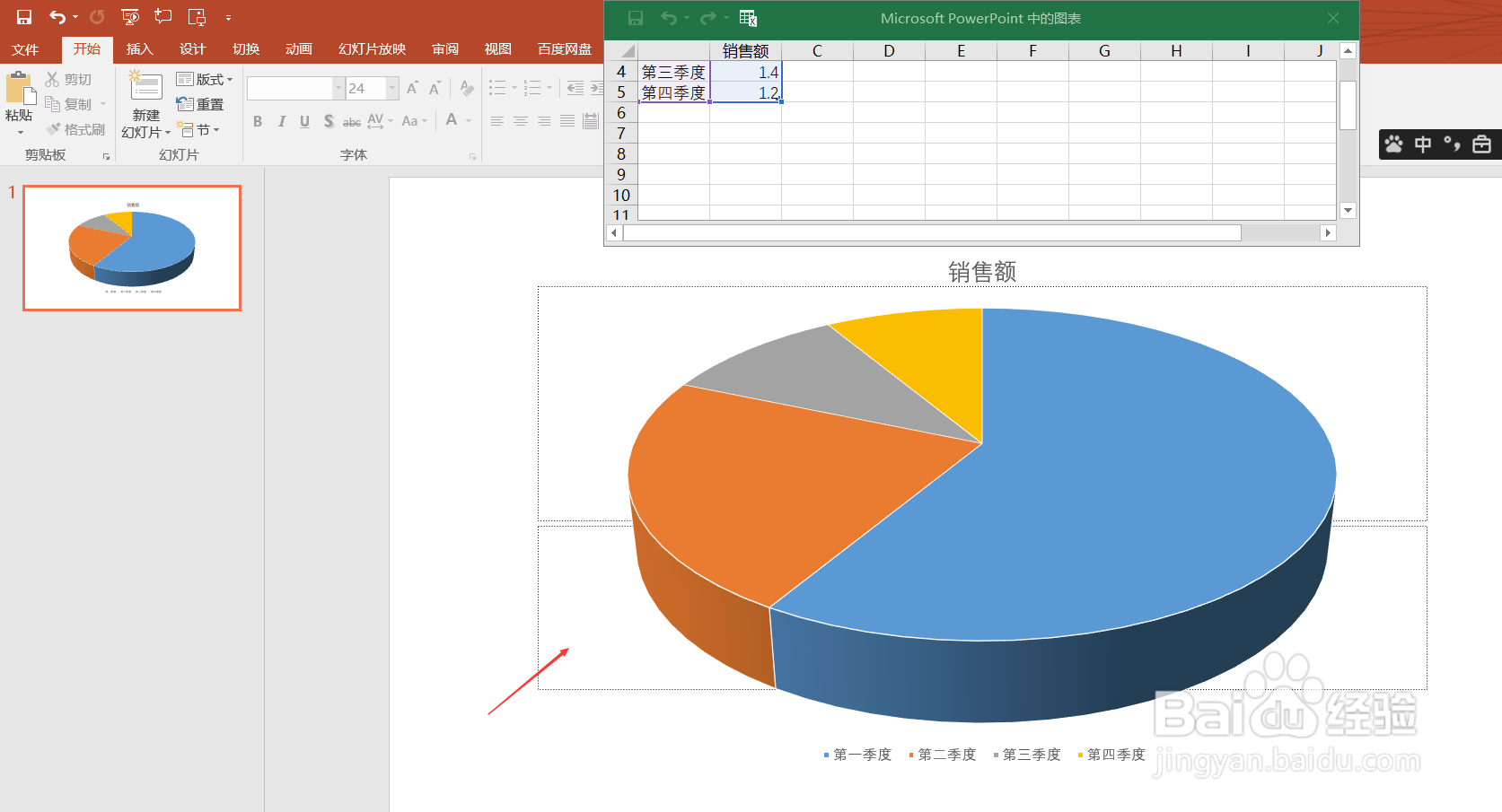The height and width of the screenshot is (812, 1502).
Task: Toggle underline formatting
Action: pos(304,121)
